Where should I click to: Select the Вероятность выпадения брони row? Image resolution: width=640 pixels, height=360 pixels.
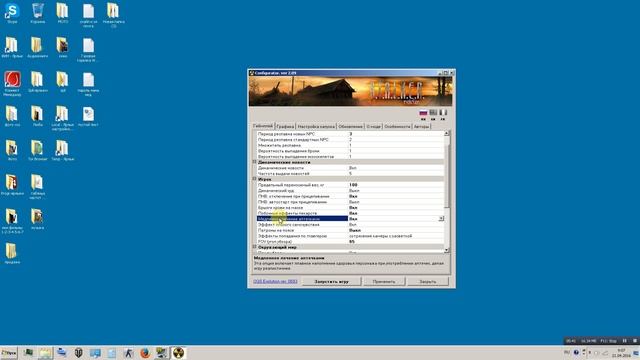pyautogui.click(x=350, y=151)
